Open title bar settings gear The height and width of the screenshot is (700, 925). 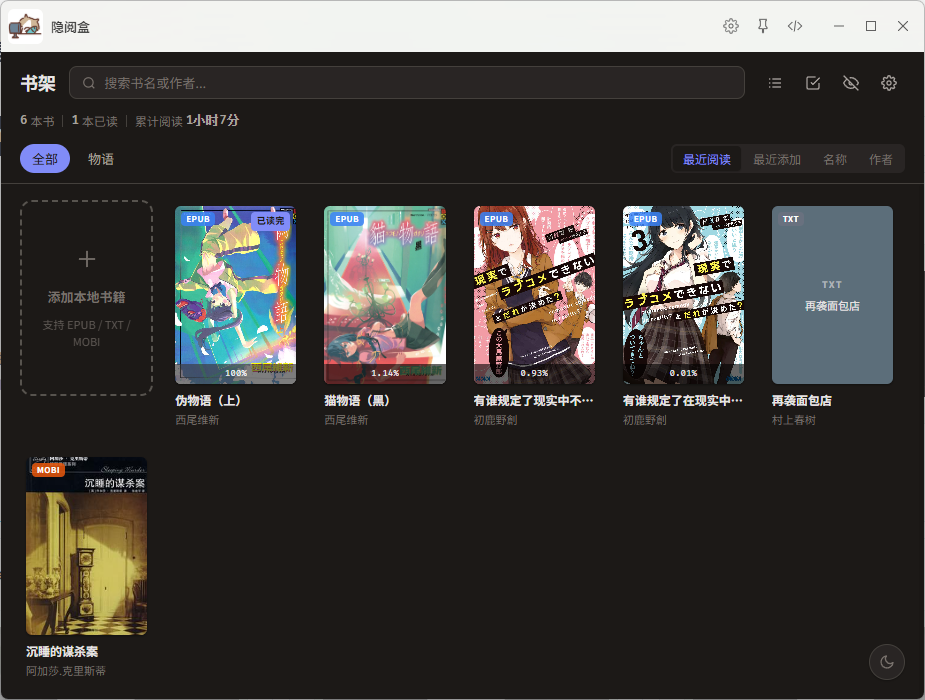click(x=730, y=26)
